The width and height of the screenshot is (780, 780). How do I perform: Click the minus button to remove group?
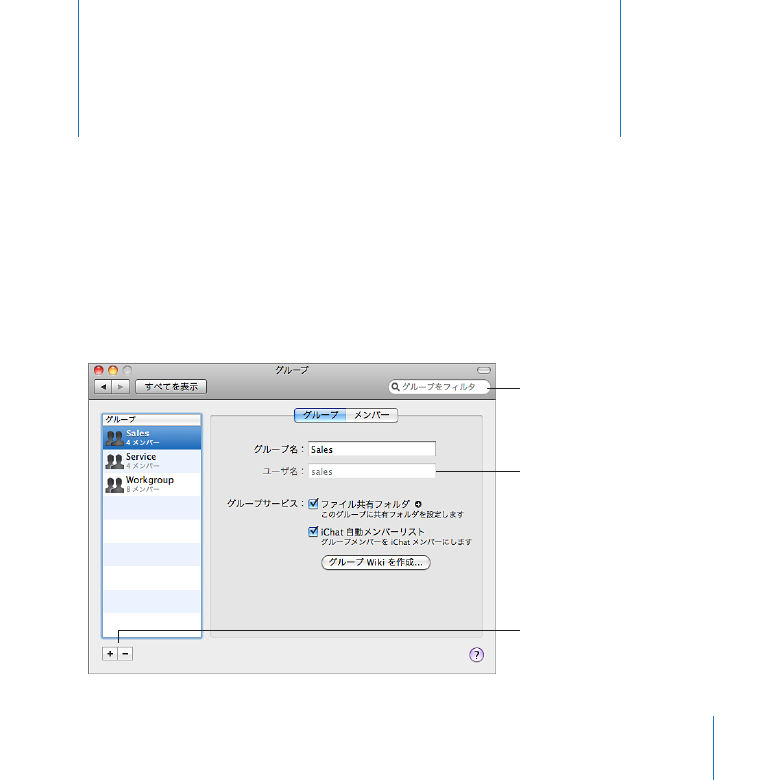coord(125,654)
